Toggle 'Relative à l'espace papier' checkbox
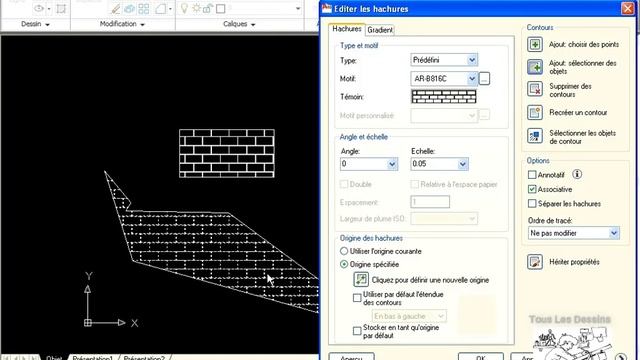The height and width of the screenshot is (360, 640). (x=414, y=184)
